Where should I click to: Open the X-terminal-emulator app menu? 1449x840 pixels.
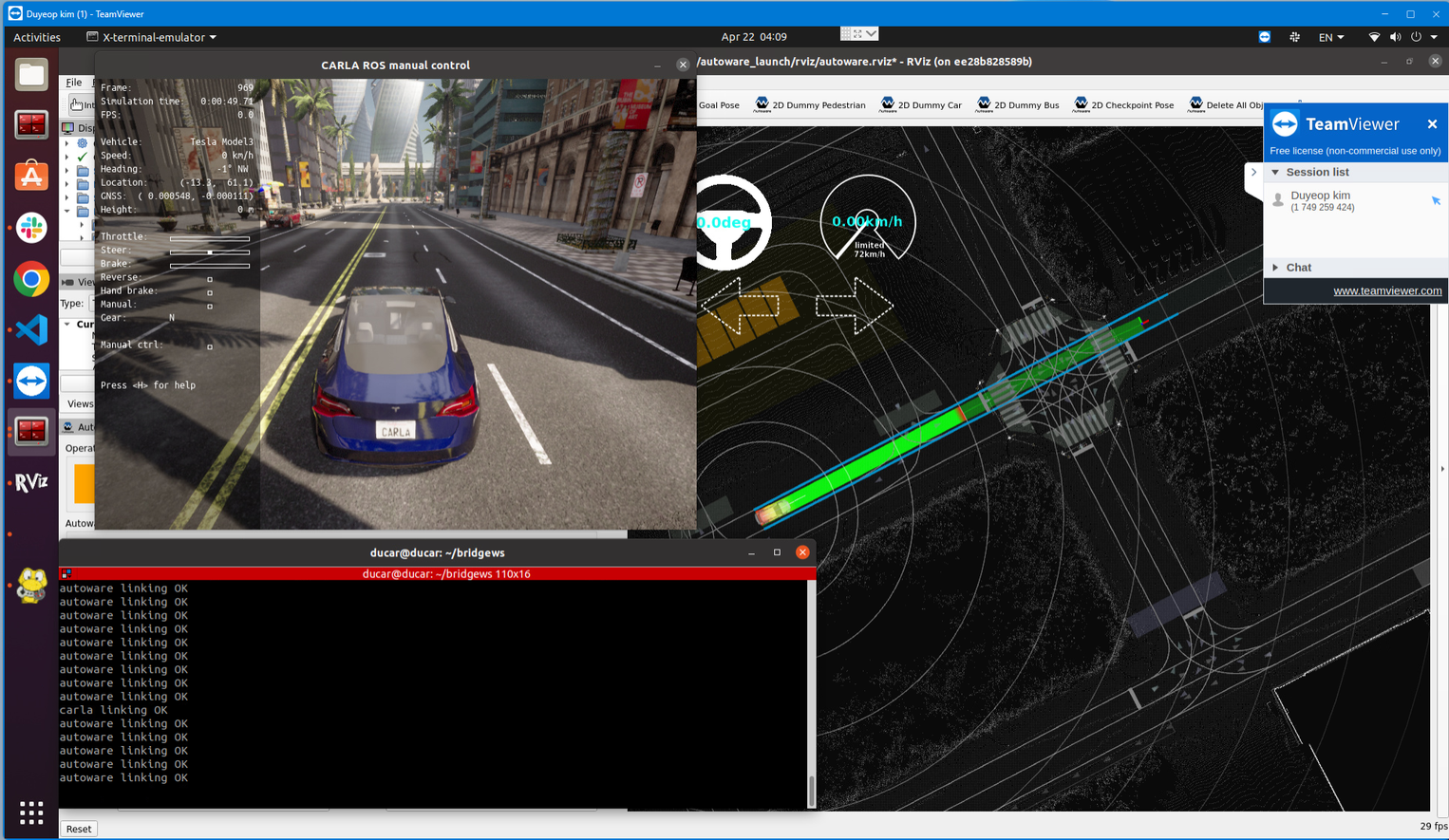point(151,37)
